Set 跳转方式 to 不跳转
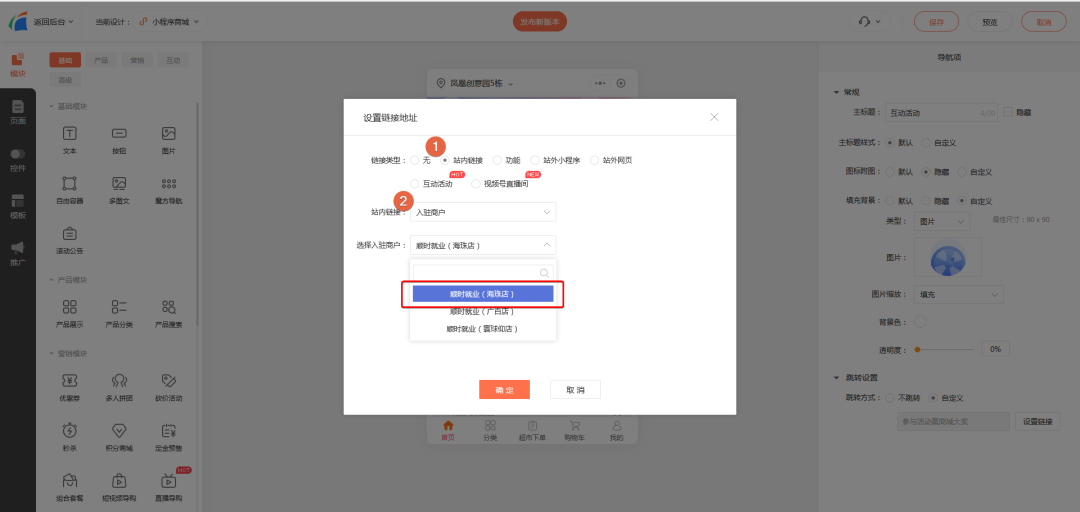1080x512 pixels. 890,398
